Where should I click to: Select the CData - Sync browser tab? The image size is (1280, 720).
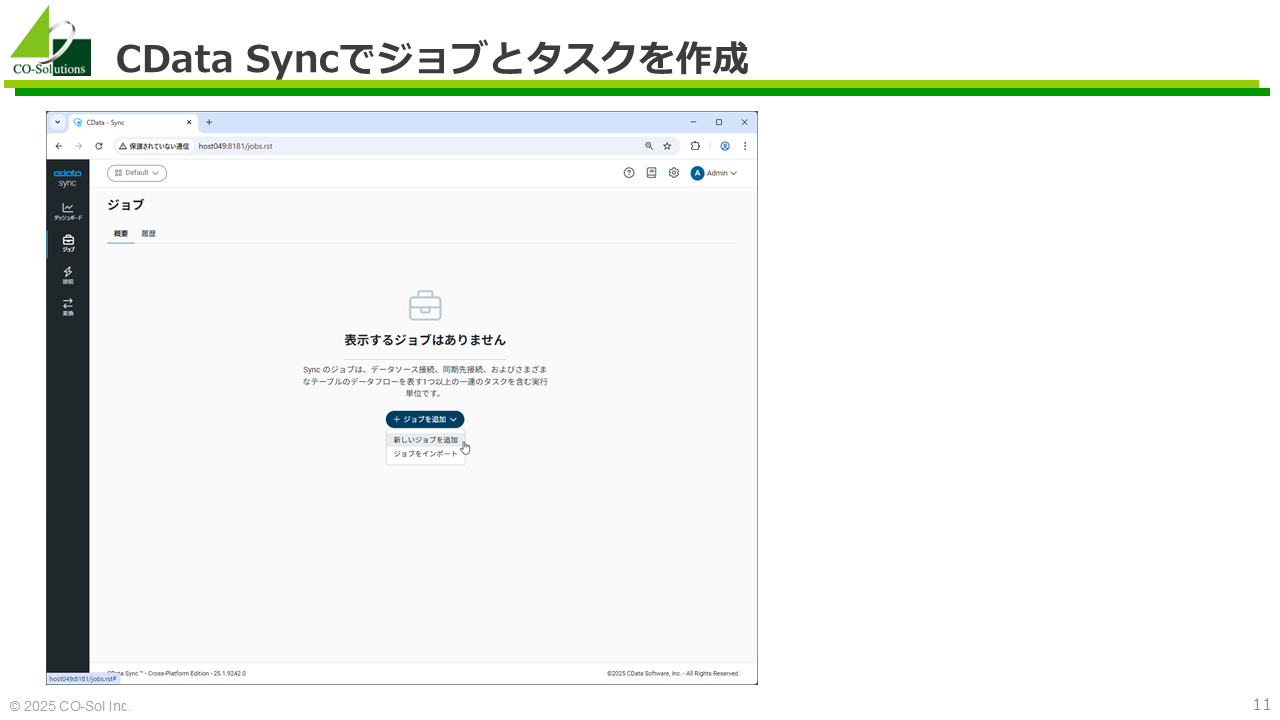(132, 122)
